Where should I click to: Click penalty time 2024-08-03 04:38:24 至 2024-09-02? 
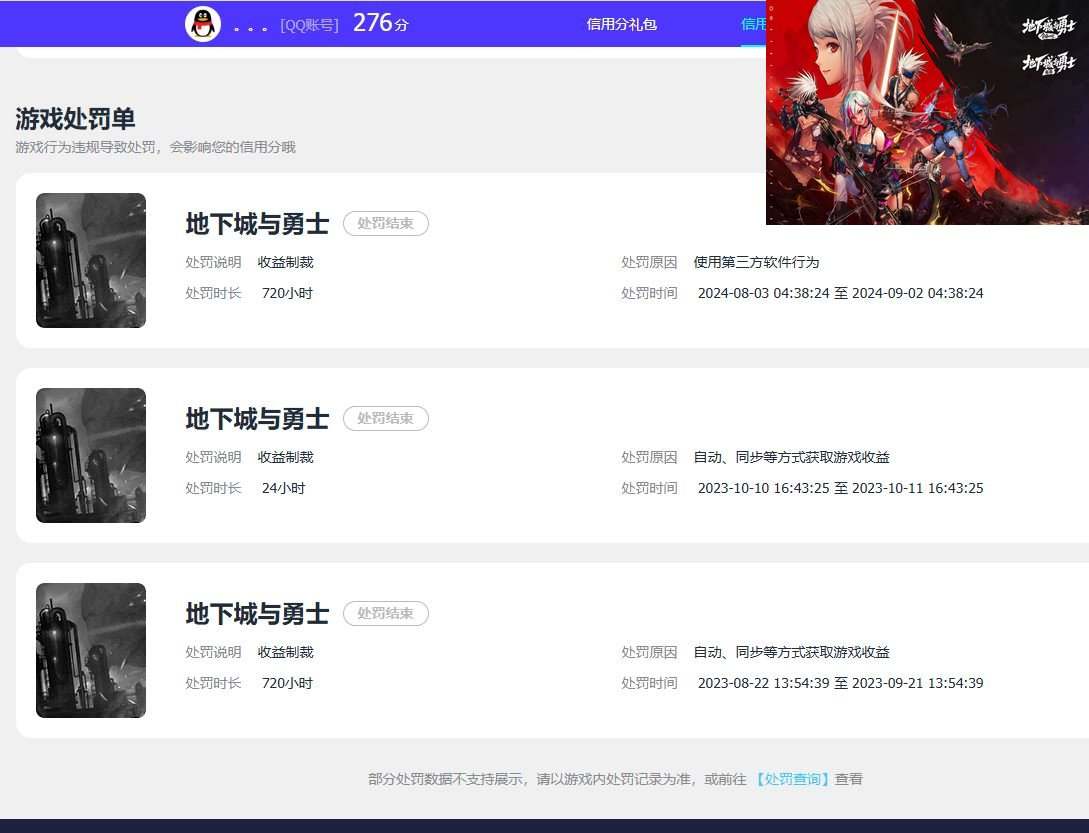(x=840, y=293)
